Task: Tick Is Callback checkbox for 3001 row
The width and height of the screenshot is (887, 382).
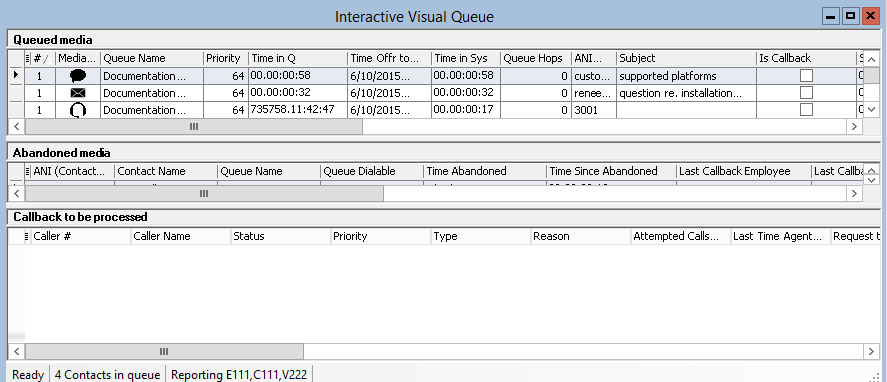Action: coord(806,110)
